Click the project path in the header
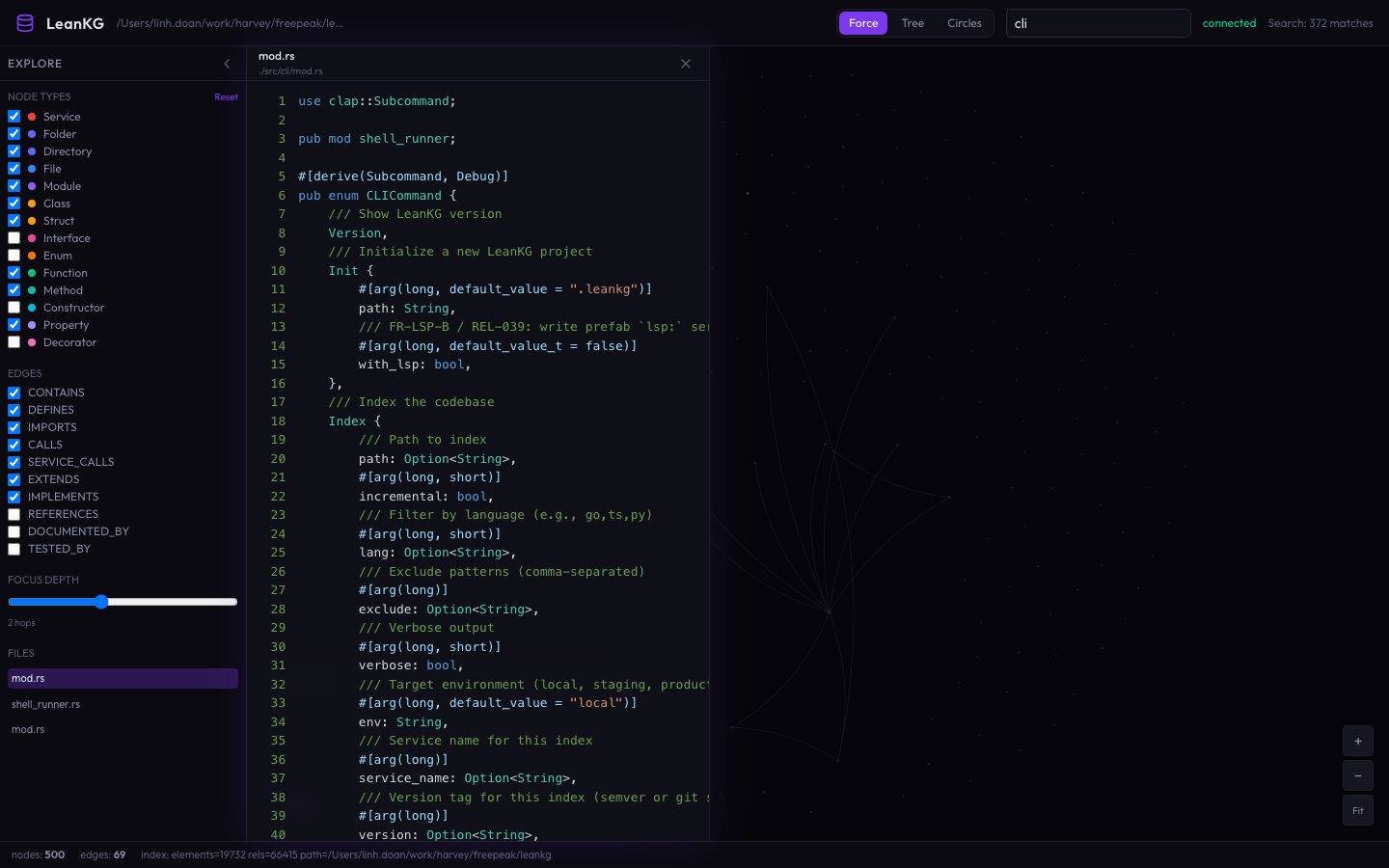Viewport: 1389px width, 868px height. pyautogui.click(x=230, y=23)
